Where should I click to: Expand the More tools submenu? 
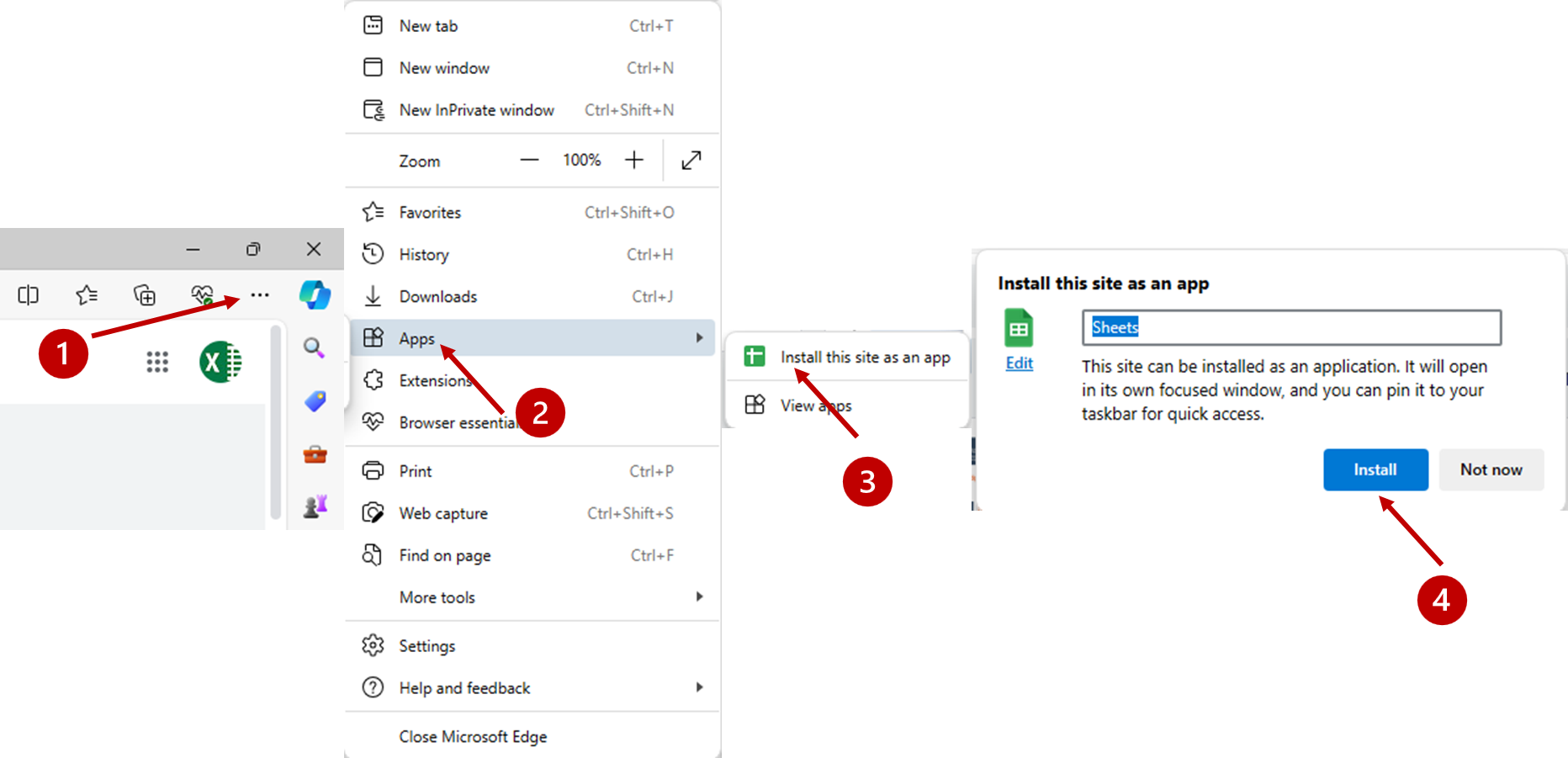[x=532, y=597]
